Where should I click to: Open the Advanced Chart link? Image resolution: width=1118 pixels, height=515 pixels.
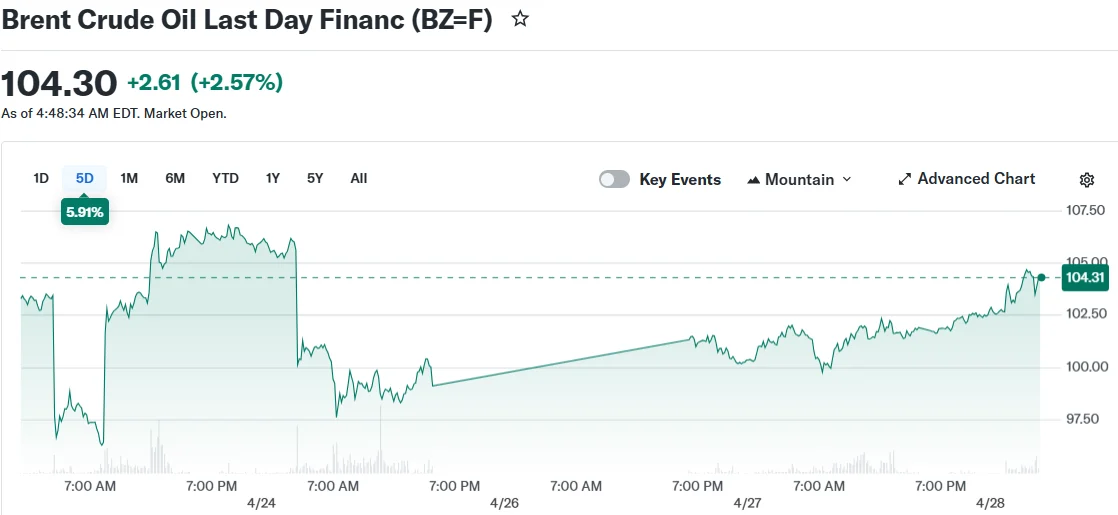pyautogui.click(x=976, y=179)
